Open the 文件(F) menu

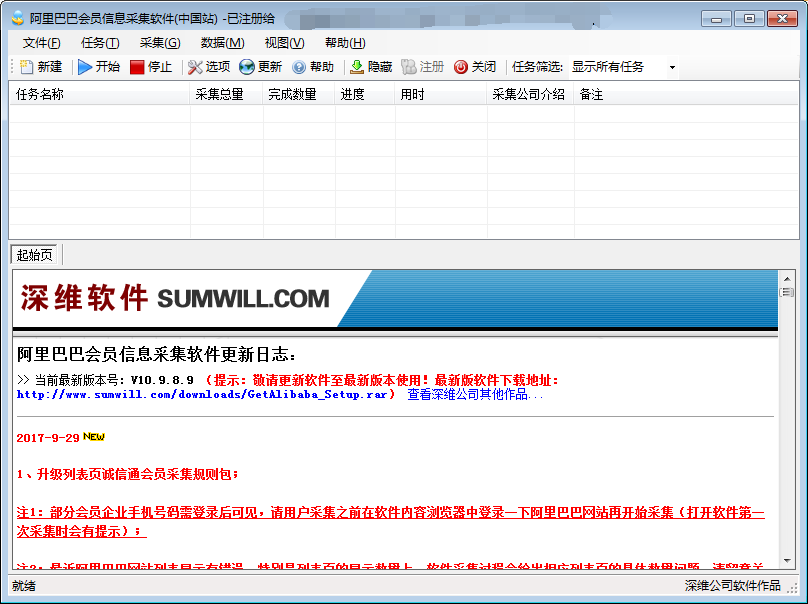coord(41,43)
